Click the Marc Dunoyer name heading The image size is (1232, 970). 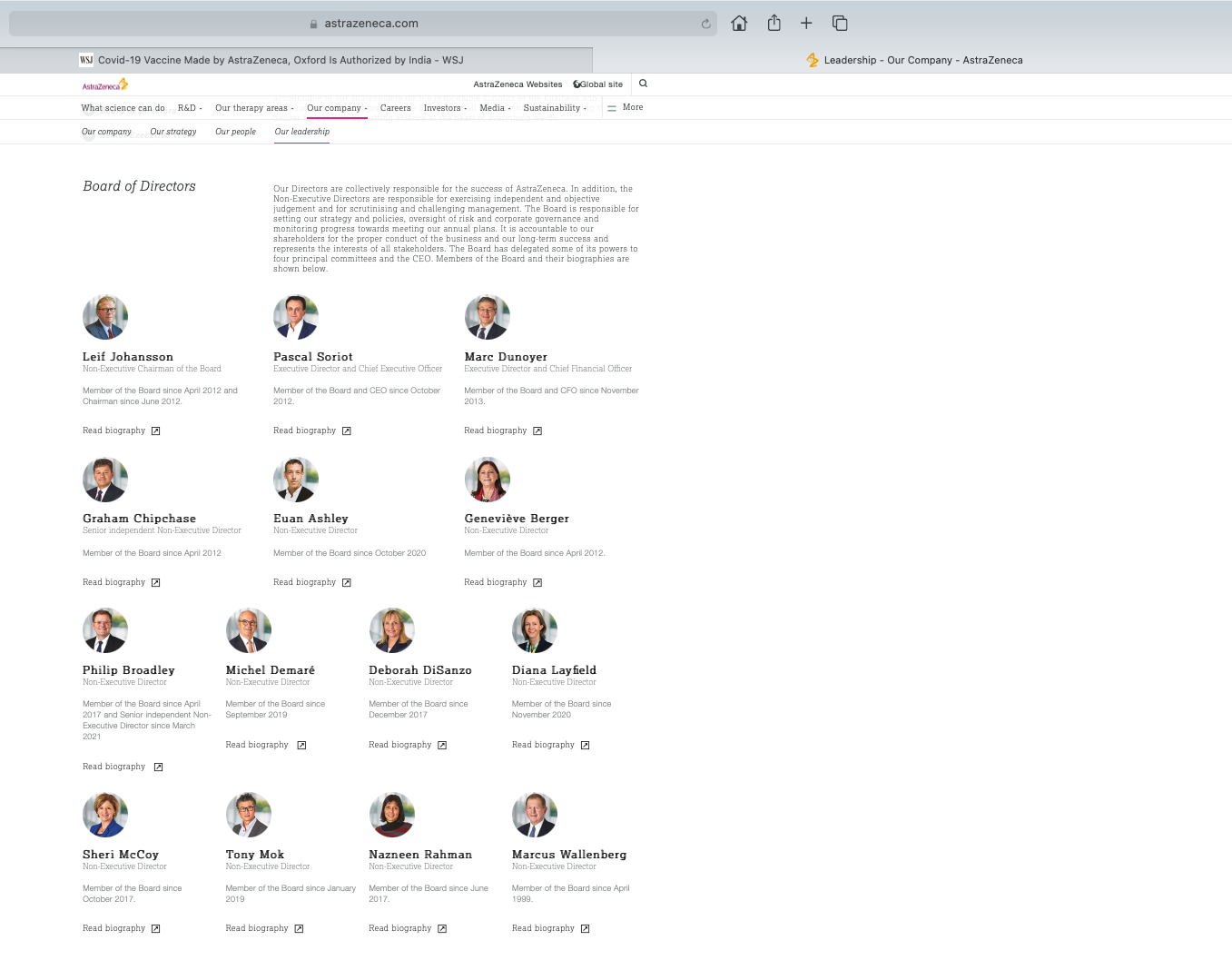click(506, 357)
